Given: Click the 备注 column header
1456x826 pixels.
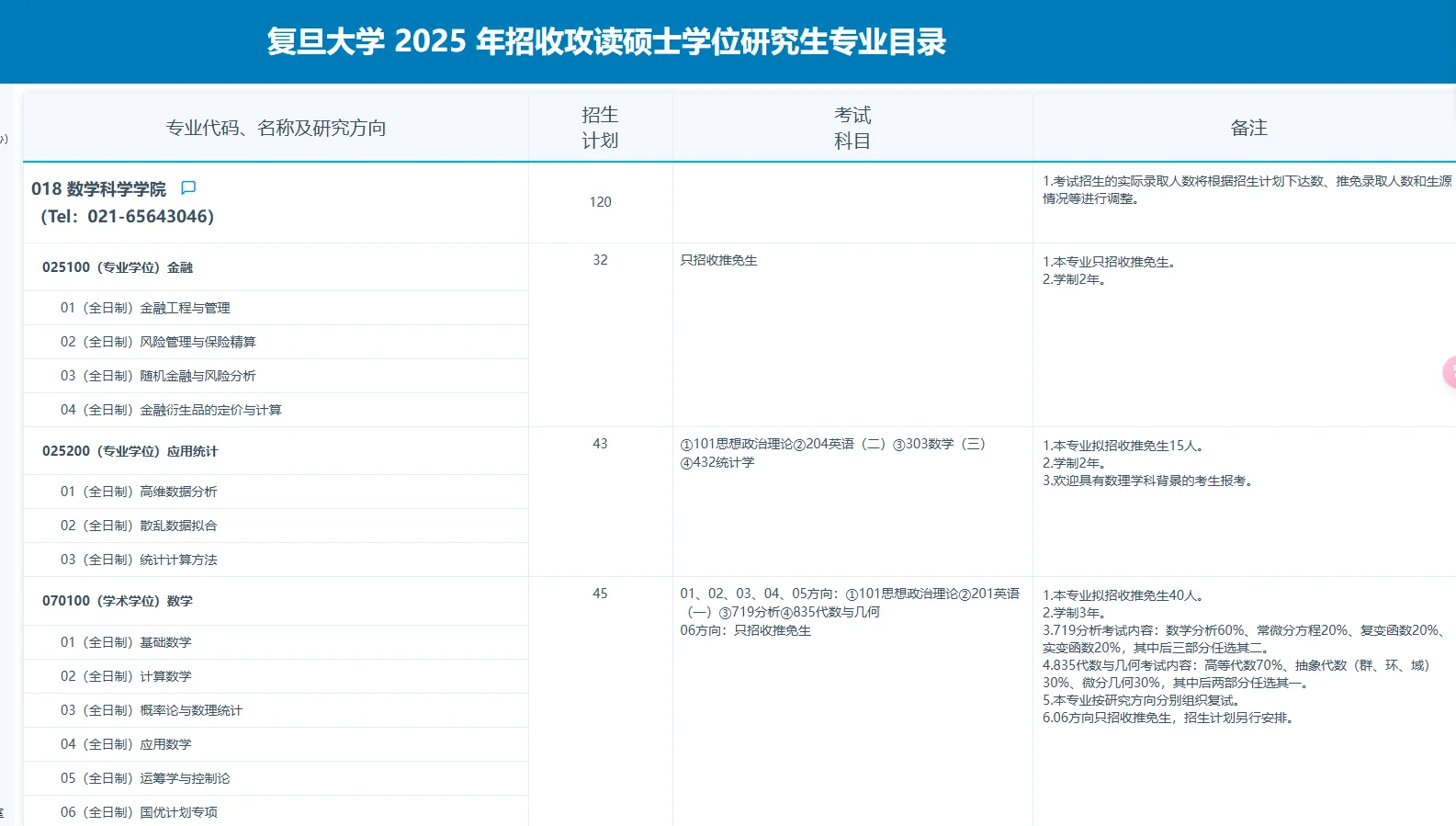Looking at the screenshot, I should 1248,128.
